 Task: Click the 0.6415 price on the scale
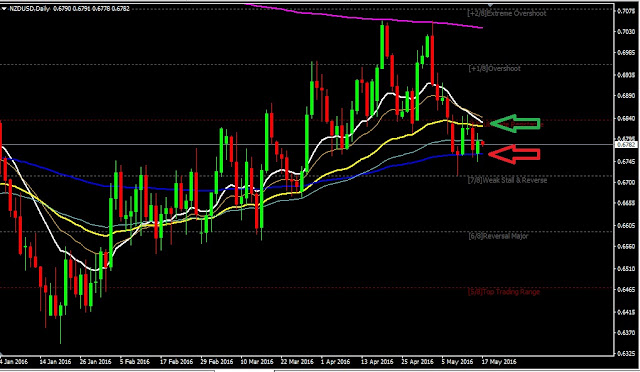pos(626,312)
